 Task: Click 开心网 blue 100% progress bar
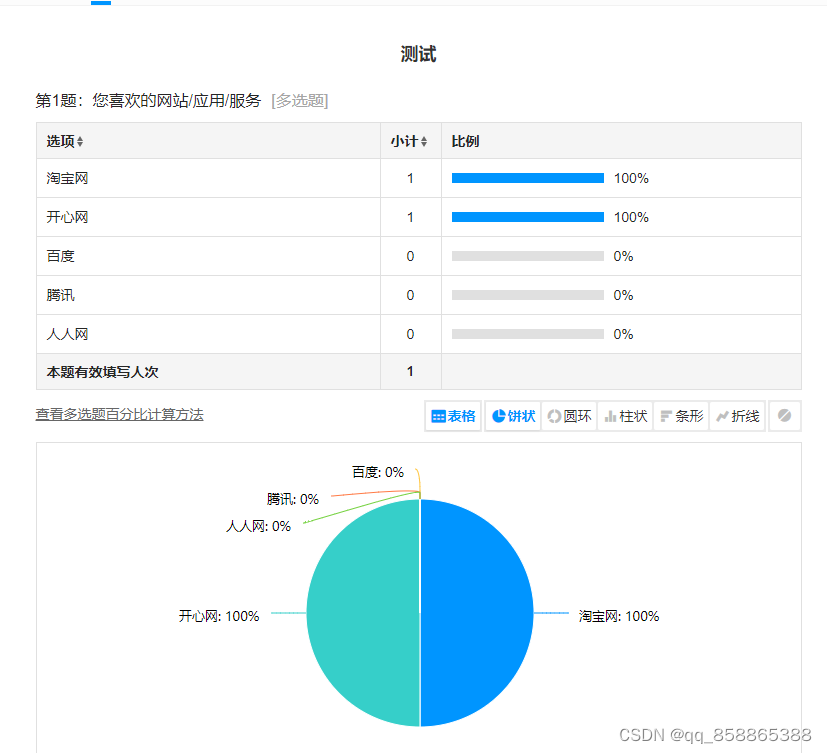click(527, 217)
